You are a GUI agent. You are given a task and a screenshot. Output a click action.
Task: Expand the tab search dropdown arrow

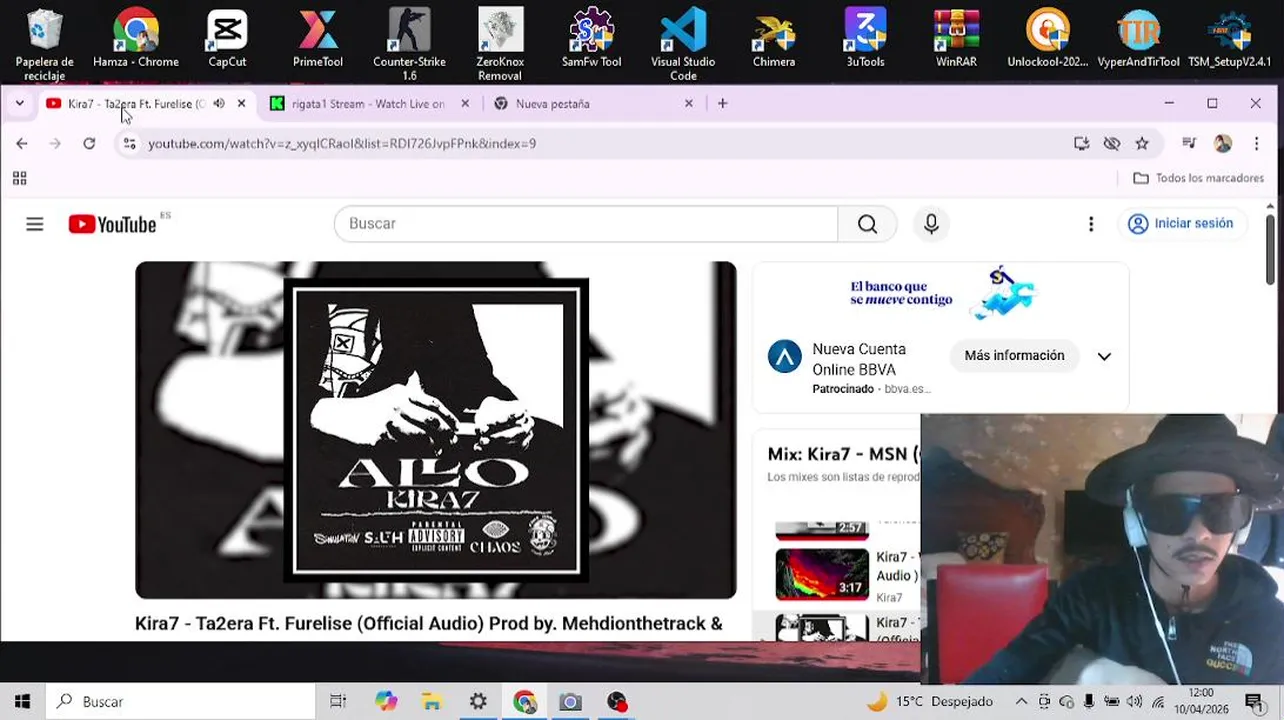(19, 103)
